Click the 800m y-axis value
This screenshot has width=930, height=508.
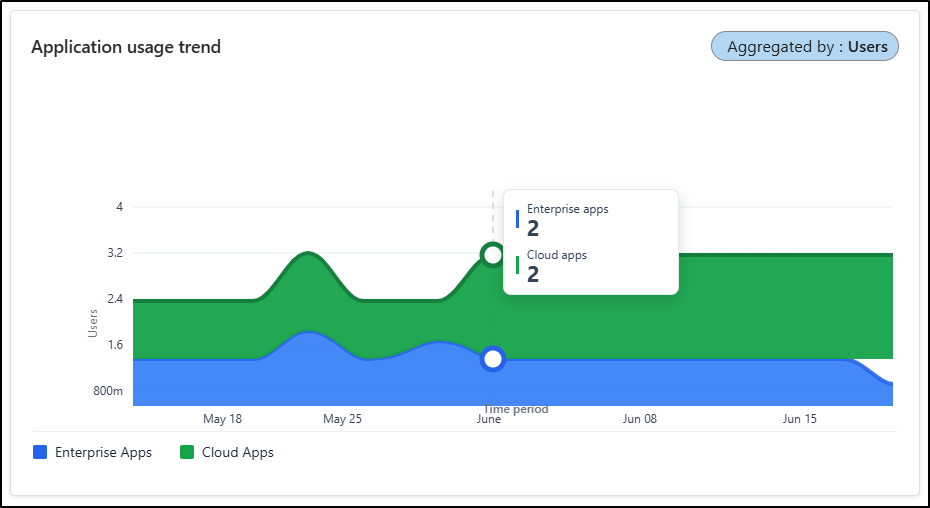coord(108,391)
